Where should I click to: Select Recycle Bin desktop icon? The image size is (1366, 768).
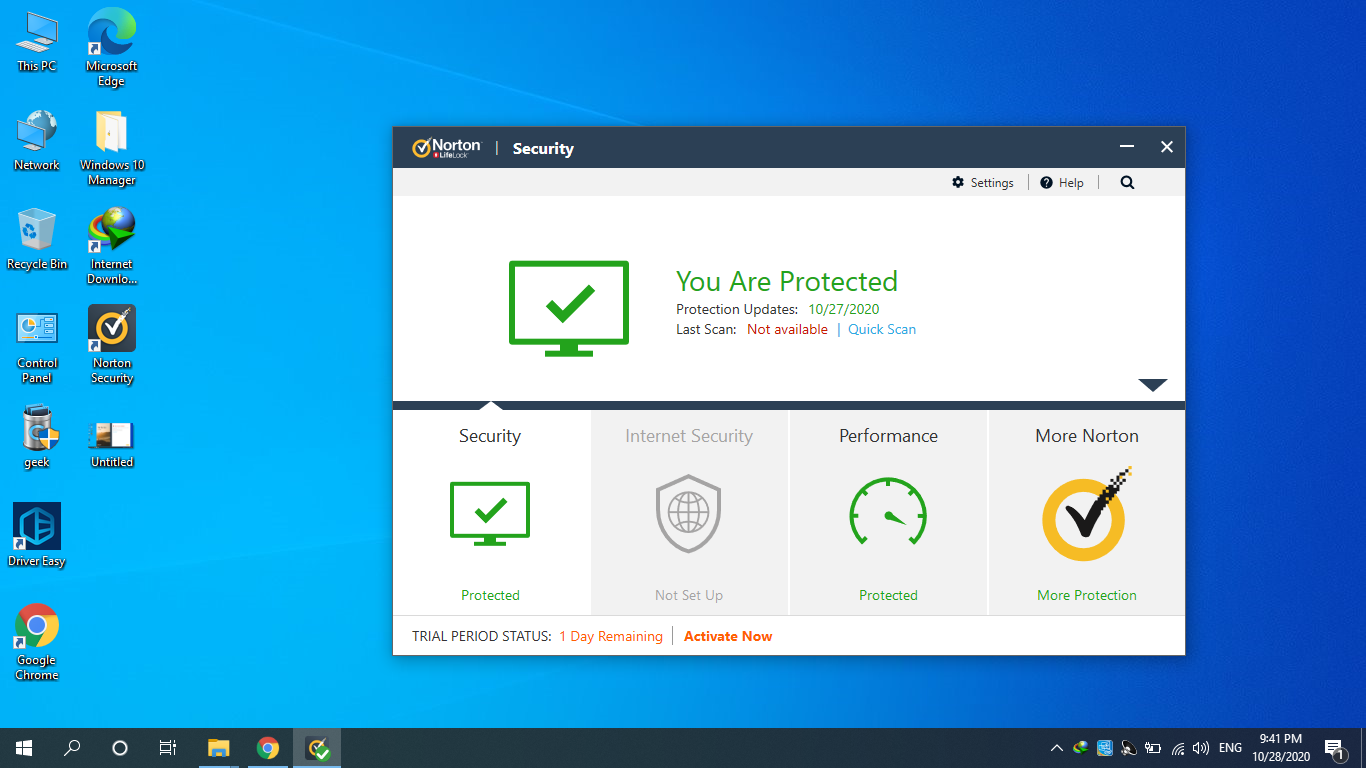click(37, 239)
